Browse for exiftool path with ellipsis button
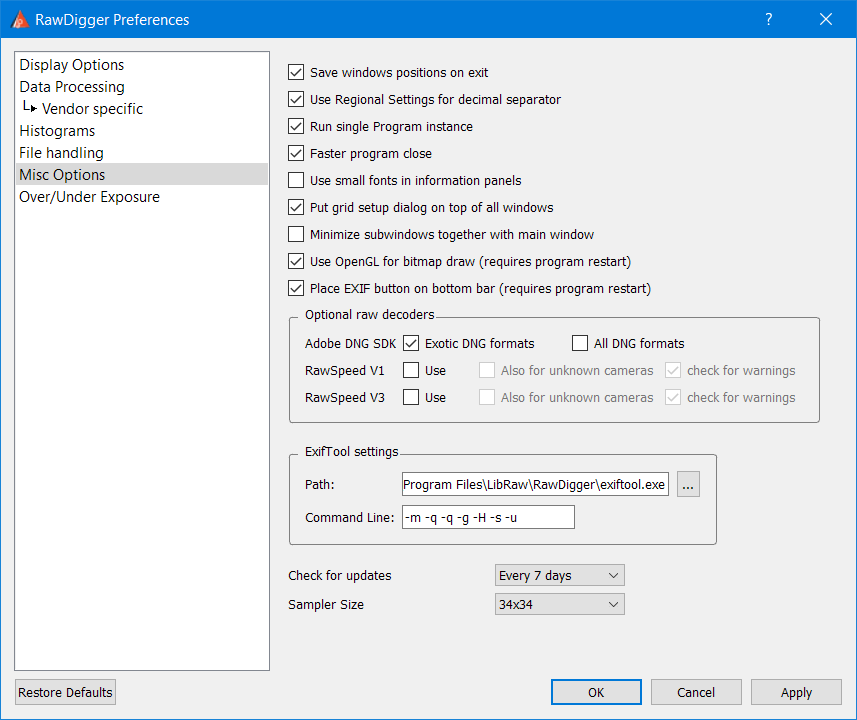Screen dimensions: 857x720 (x=688, y=484)
